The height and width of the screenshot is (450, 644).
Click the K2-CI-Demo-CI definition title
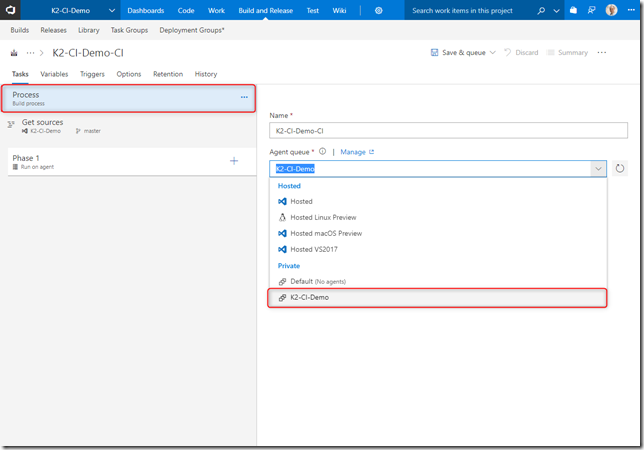[x=88, y=53]
